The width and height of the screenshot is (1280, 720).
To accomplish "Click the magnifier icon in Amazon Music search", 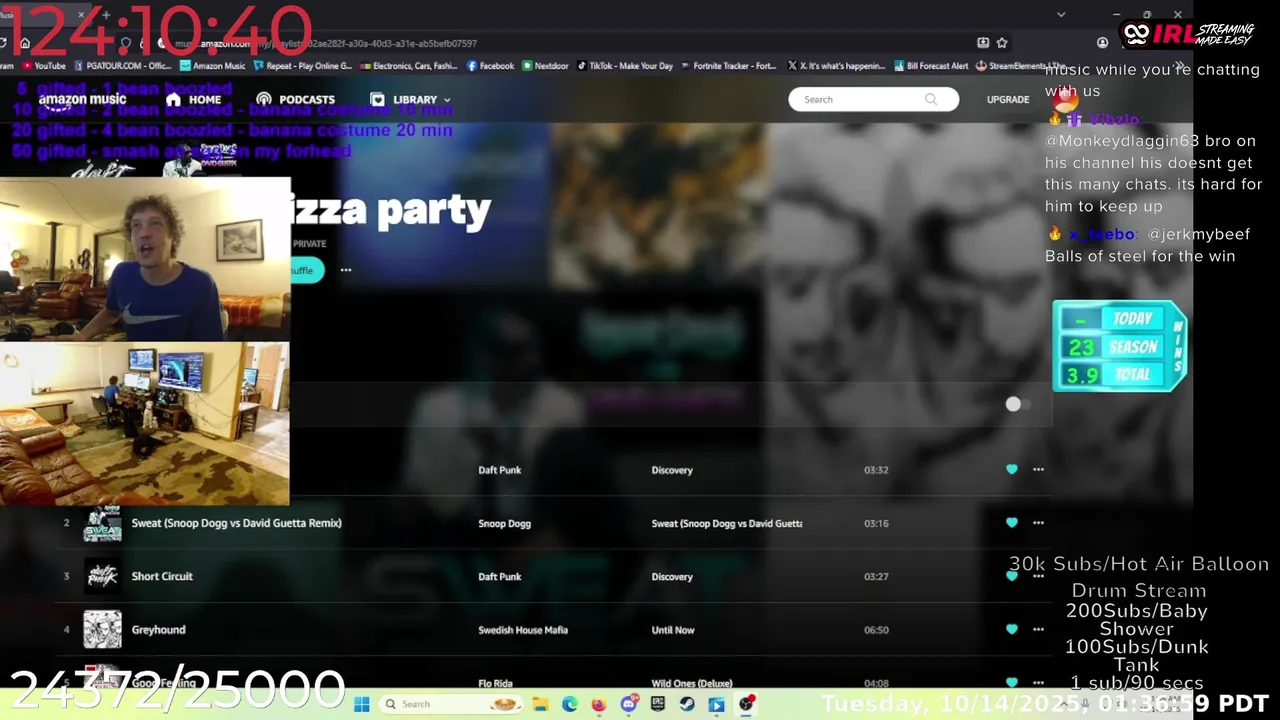I will [931, 99].
